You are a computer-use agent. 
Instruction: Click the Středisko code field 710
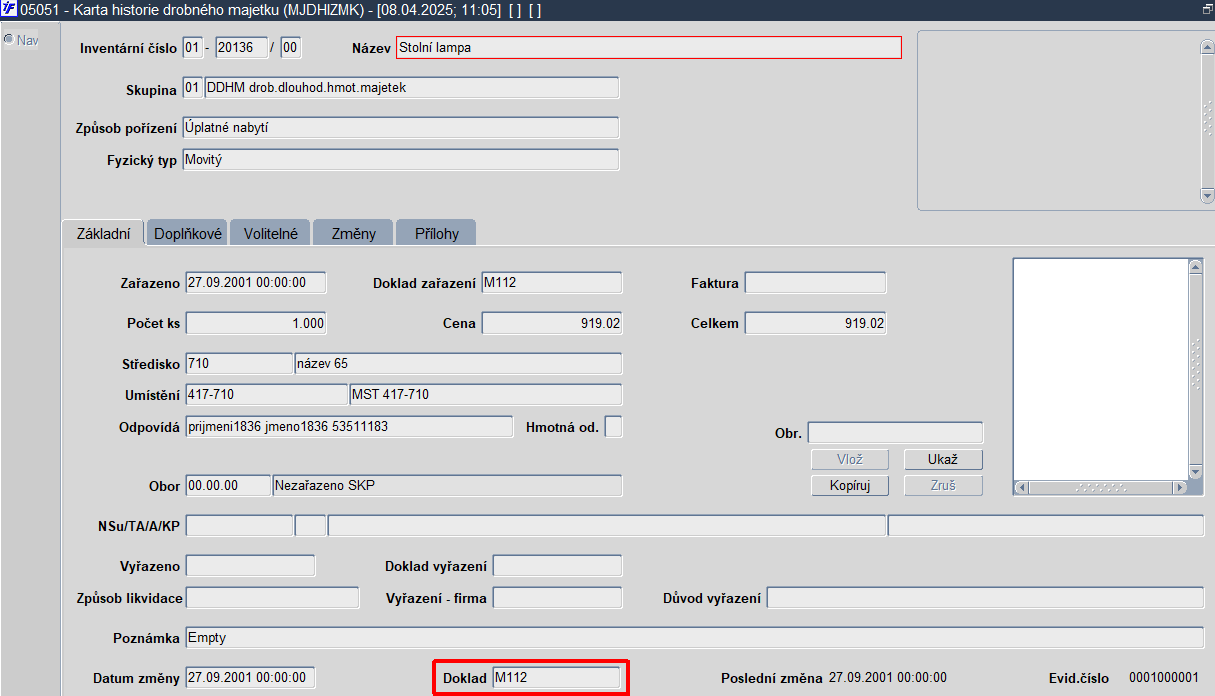tap(239, 363)
